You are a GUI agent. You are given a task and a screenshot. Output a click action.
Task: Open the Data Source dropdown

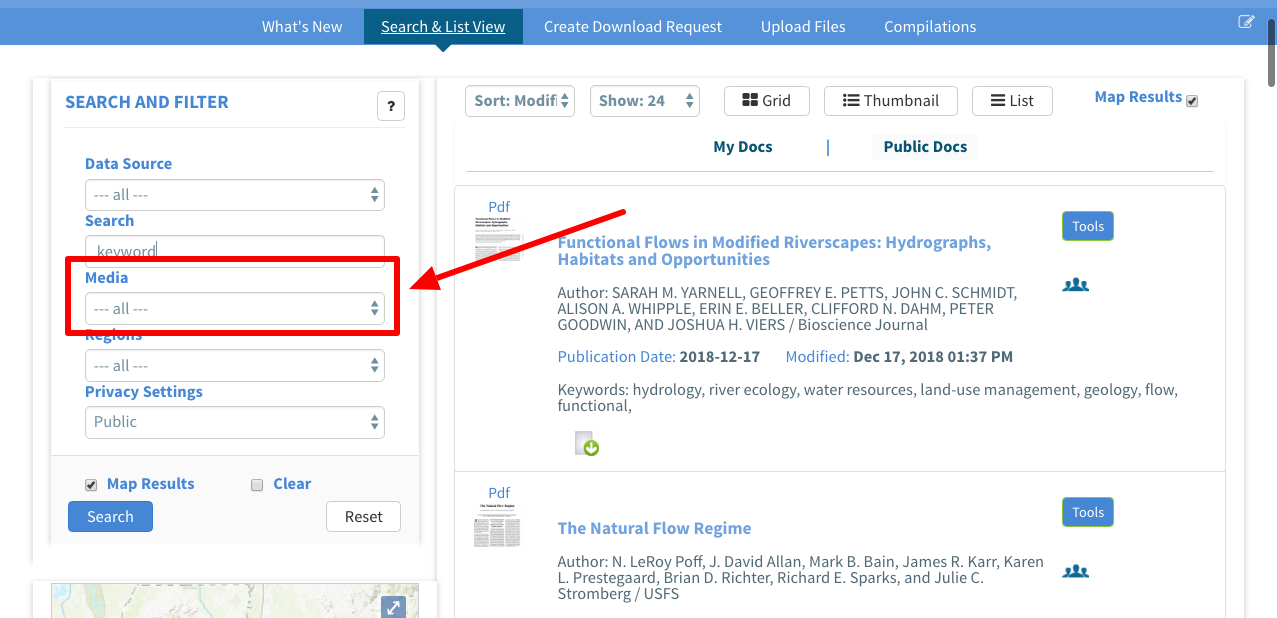click(x=234, y=195)
